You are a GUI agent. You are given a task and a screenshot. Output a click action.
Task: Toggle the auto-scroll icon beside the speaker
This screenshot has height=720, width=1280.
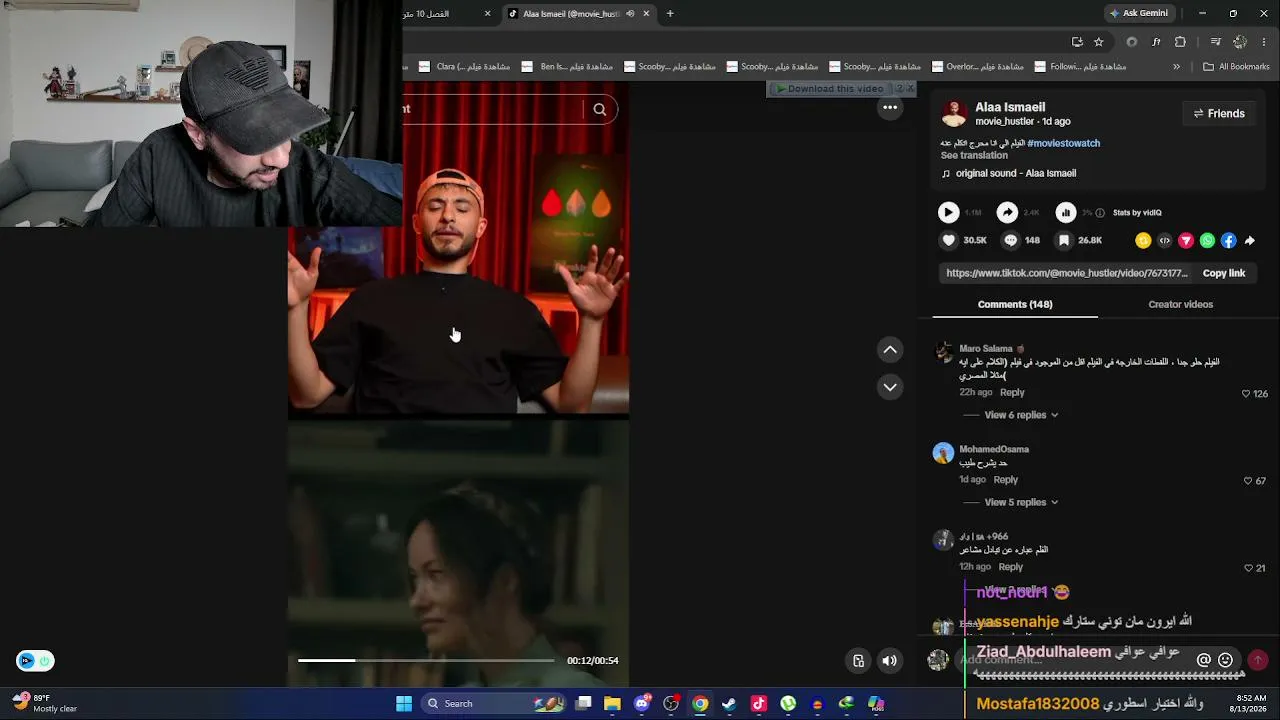point(858,660)
